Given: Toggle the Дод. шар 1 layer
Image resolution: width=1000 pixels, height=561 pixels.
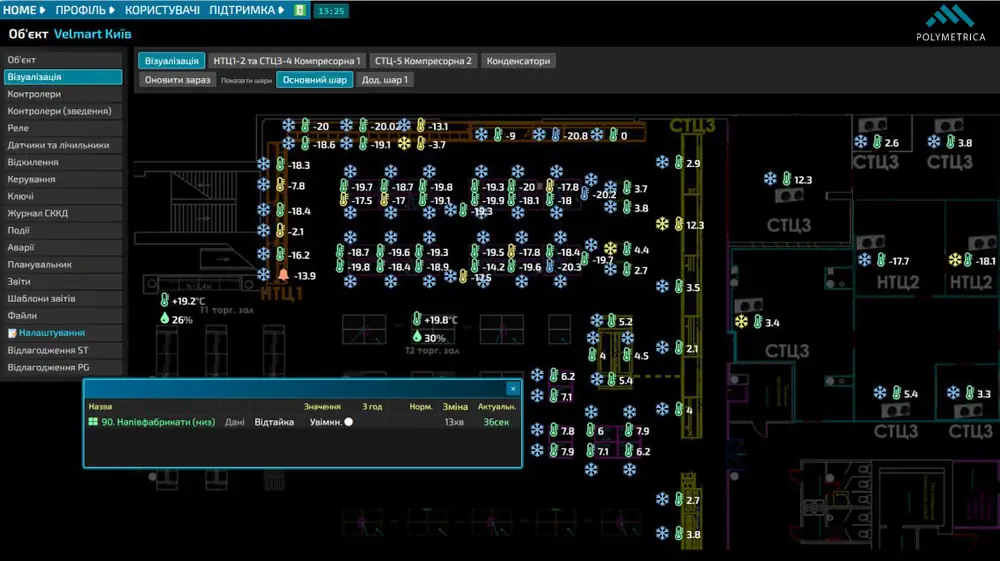Looking at the screenshot, I should (x=385, y=80).
